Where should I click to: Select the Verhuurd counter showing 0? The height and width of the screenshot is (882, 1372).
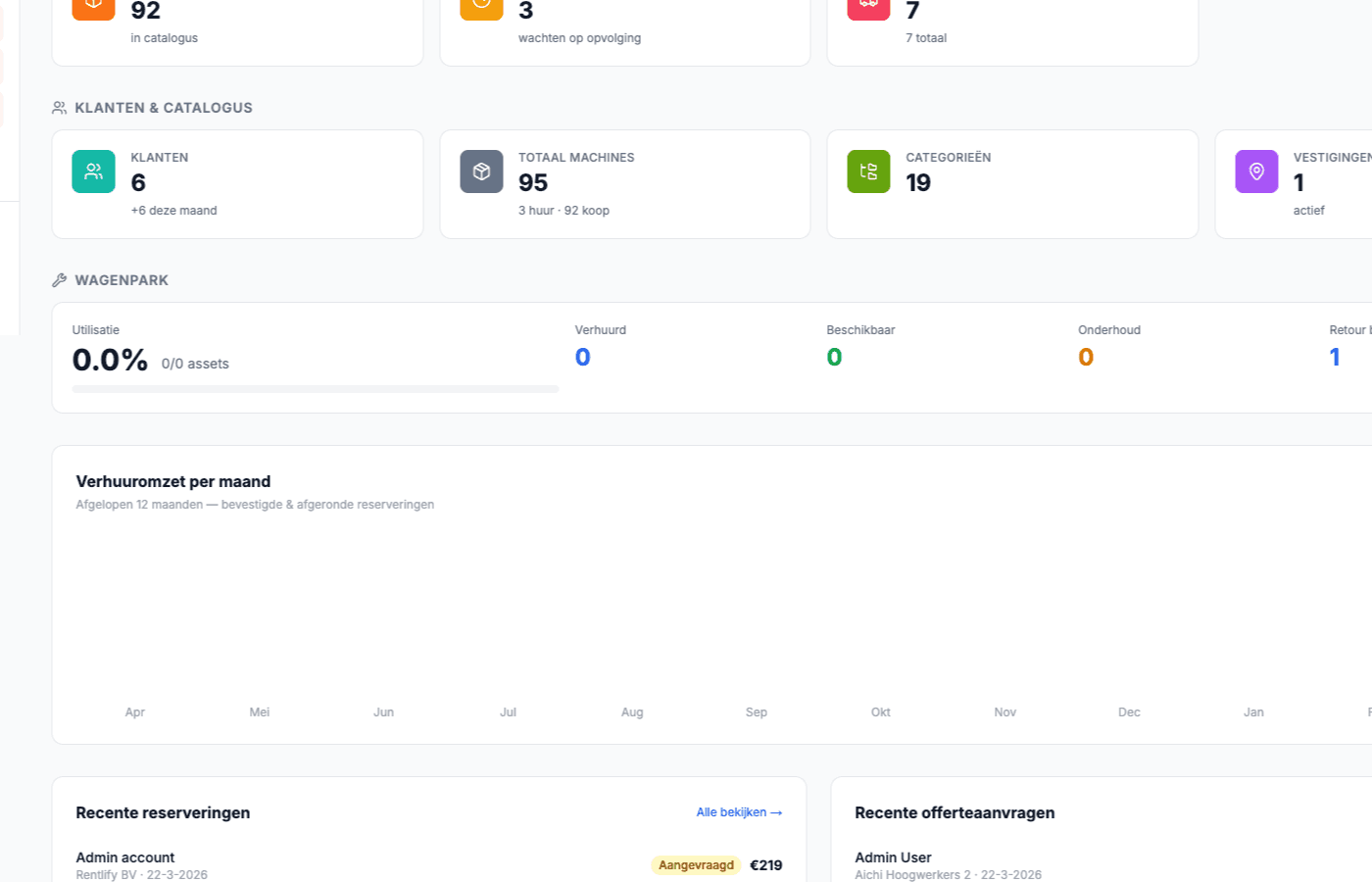[582, 357]
